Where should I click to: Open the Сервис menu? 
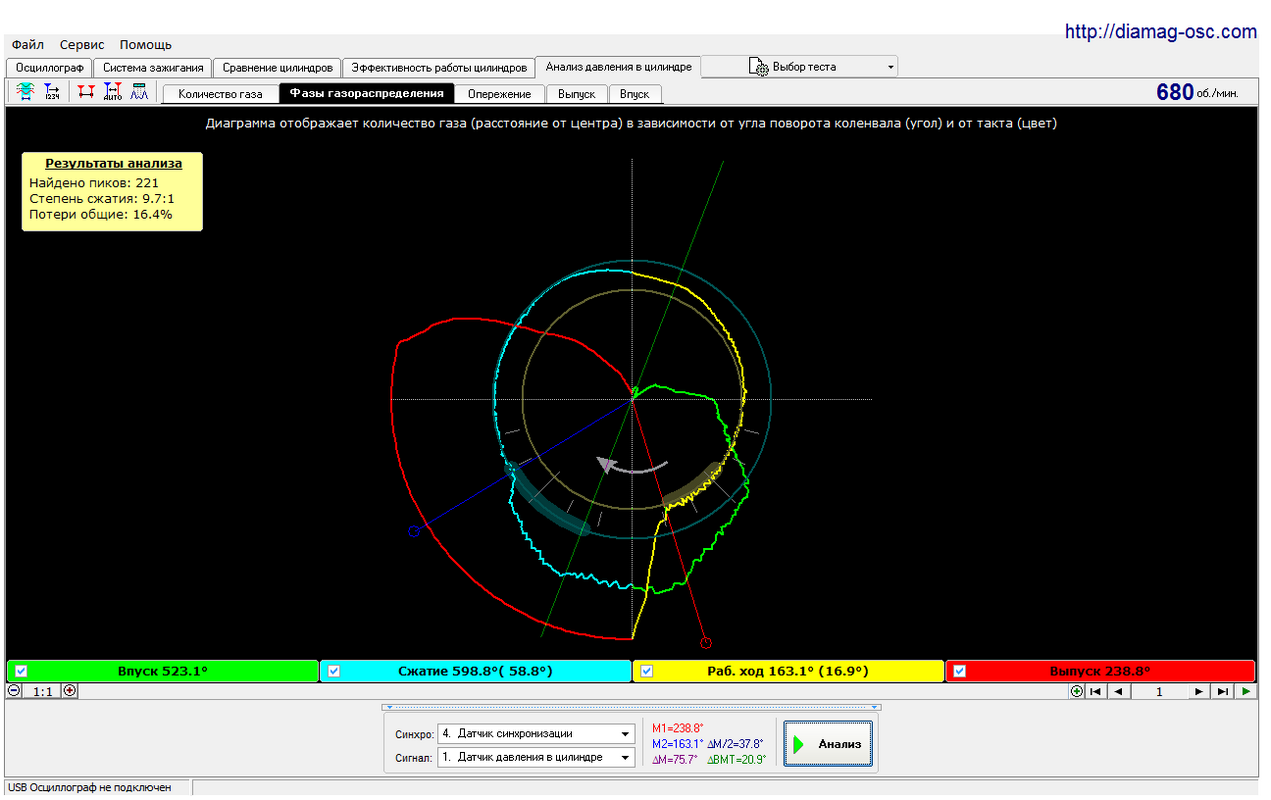pyautogui.click(x=81, y=45)
